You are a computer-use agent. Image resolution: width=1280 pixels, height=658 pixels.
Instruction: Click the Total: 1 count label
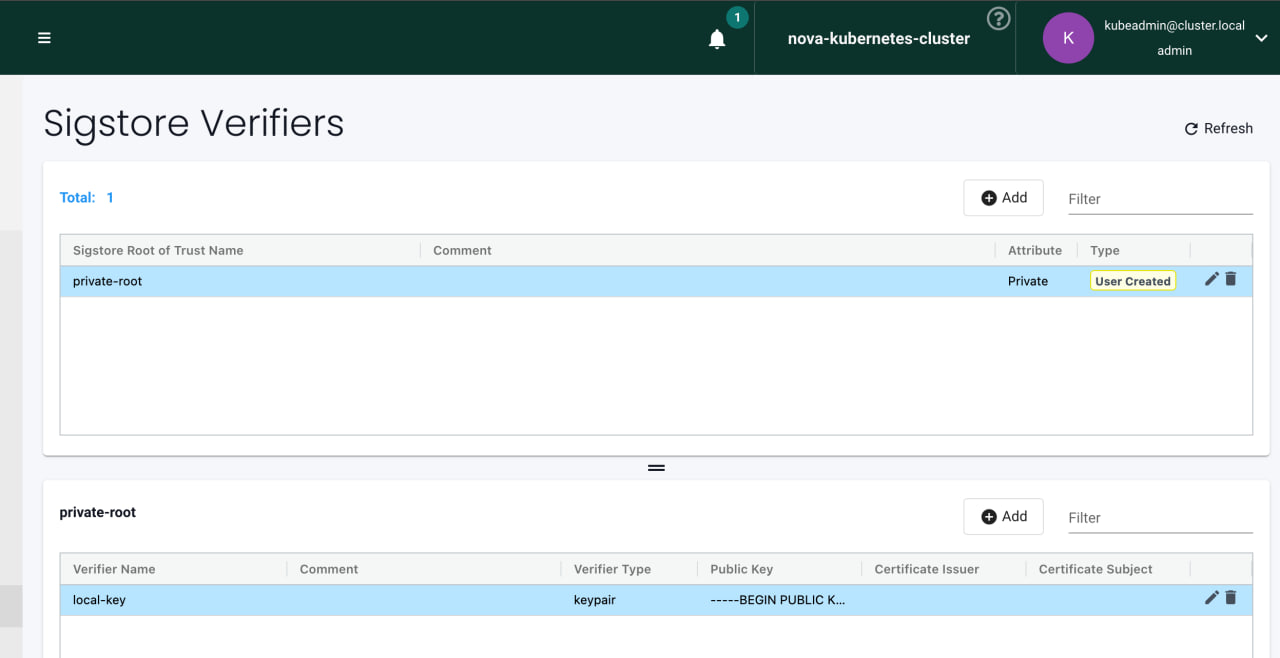point(87,197)
